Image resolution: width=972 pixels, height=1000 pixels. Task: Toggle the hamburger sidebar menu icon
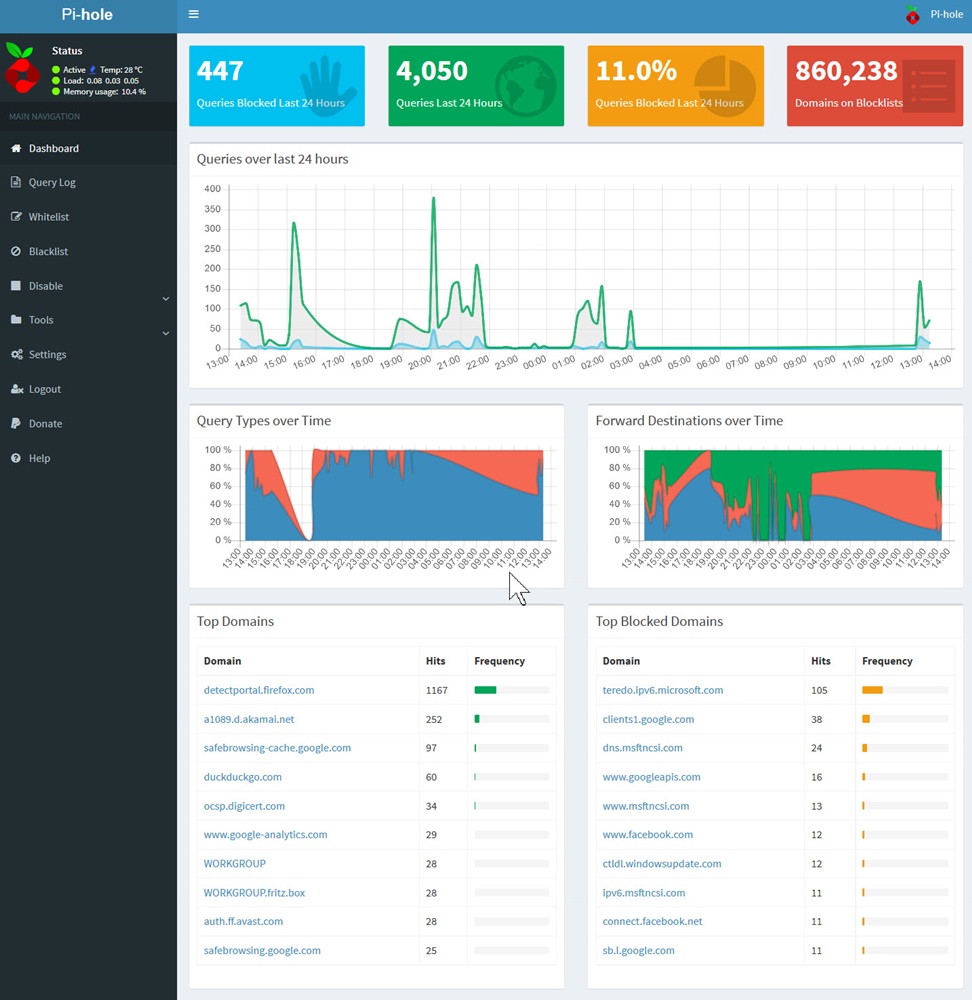[194, 14]
